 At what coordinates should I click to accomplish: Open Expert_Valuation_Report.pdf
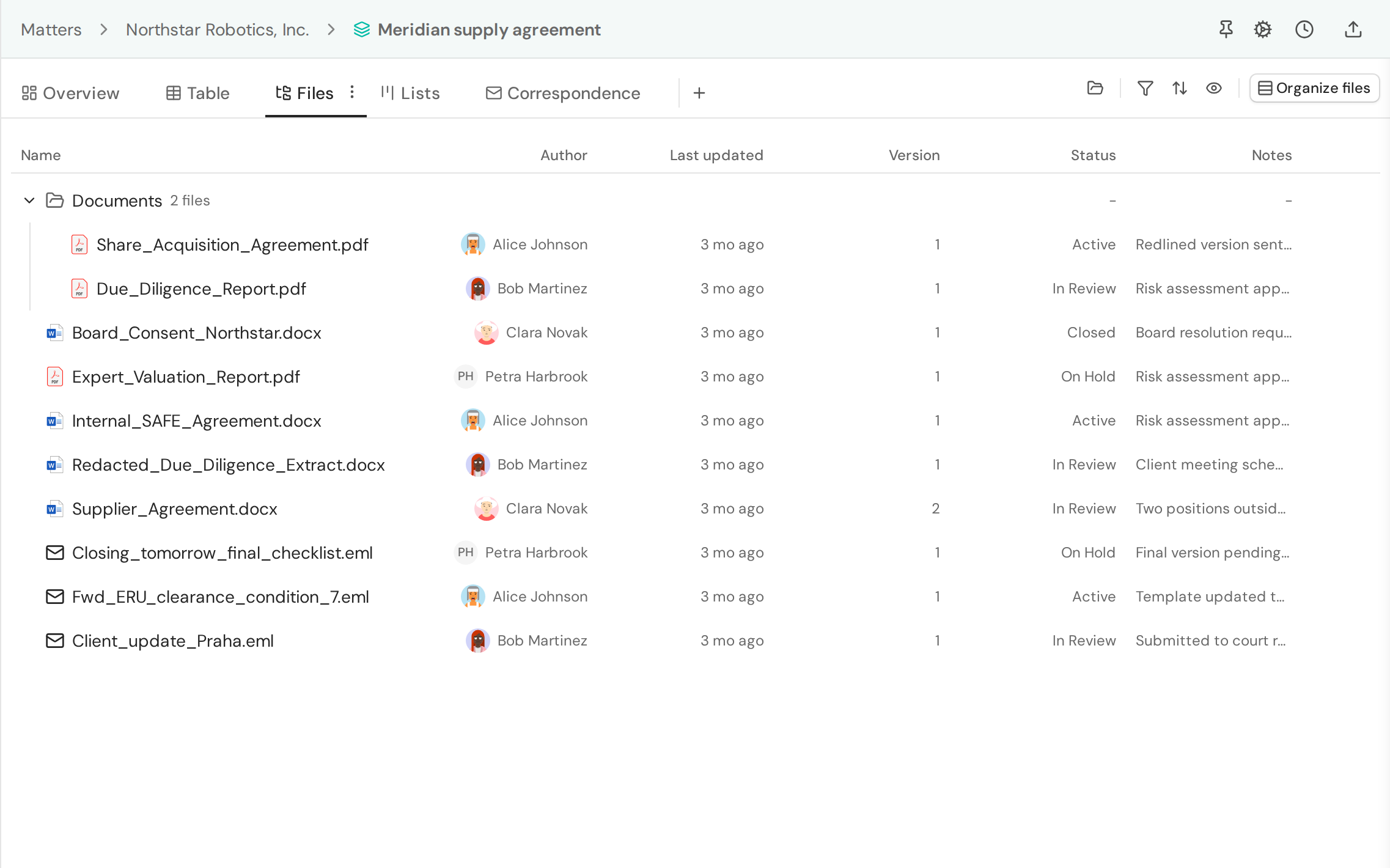click(x=186, y=377)
